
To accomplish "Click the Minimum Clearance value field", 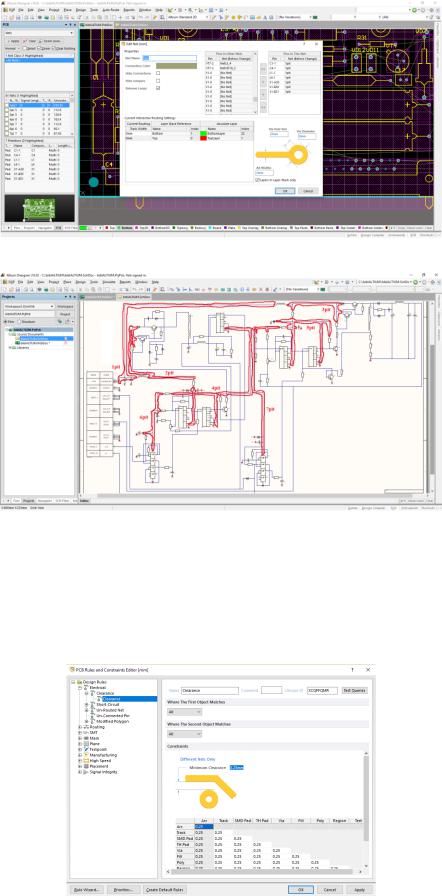I will point(236,767).
